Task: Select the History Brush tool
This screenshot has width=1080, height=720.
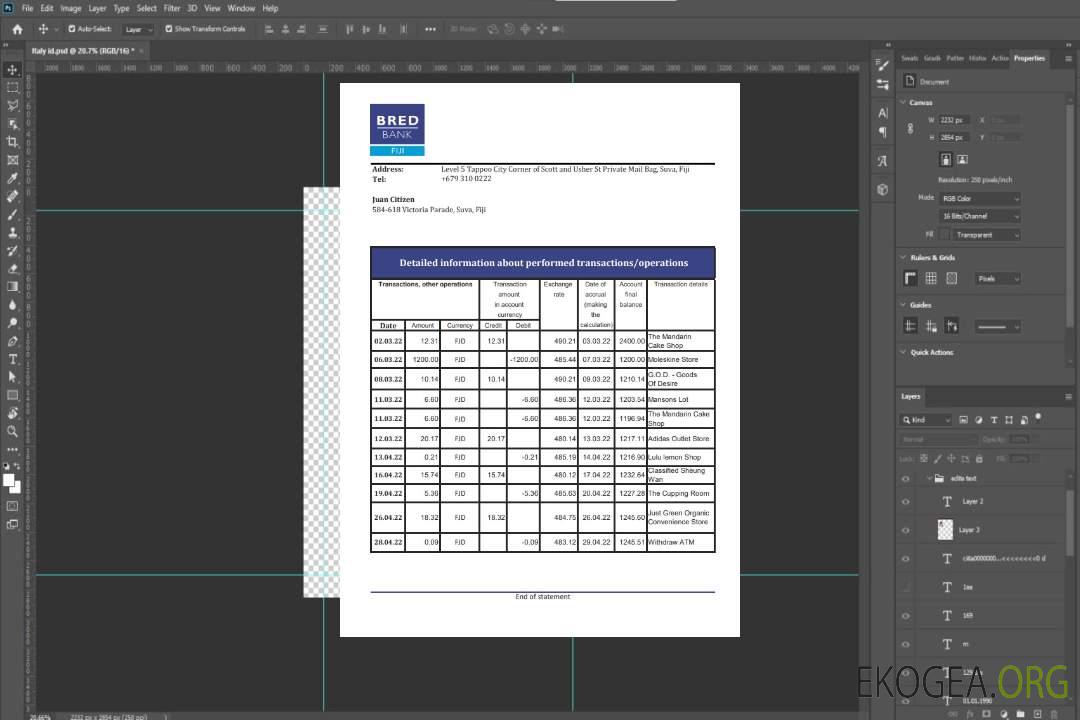Action: click(12, 251)
